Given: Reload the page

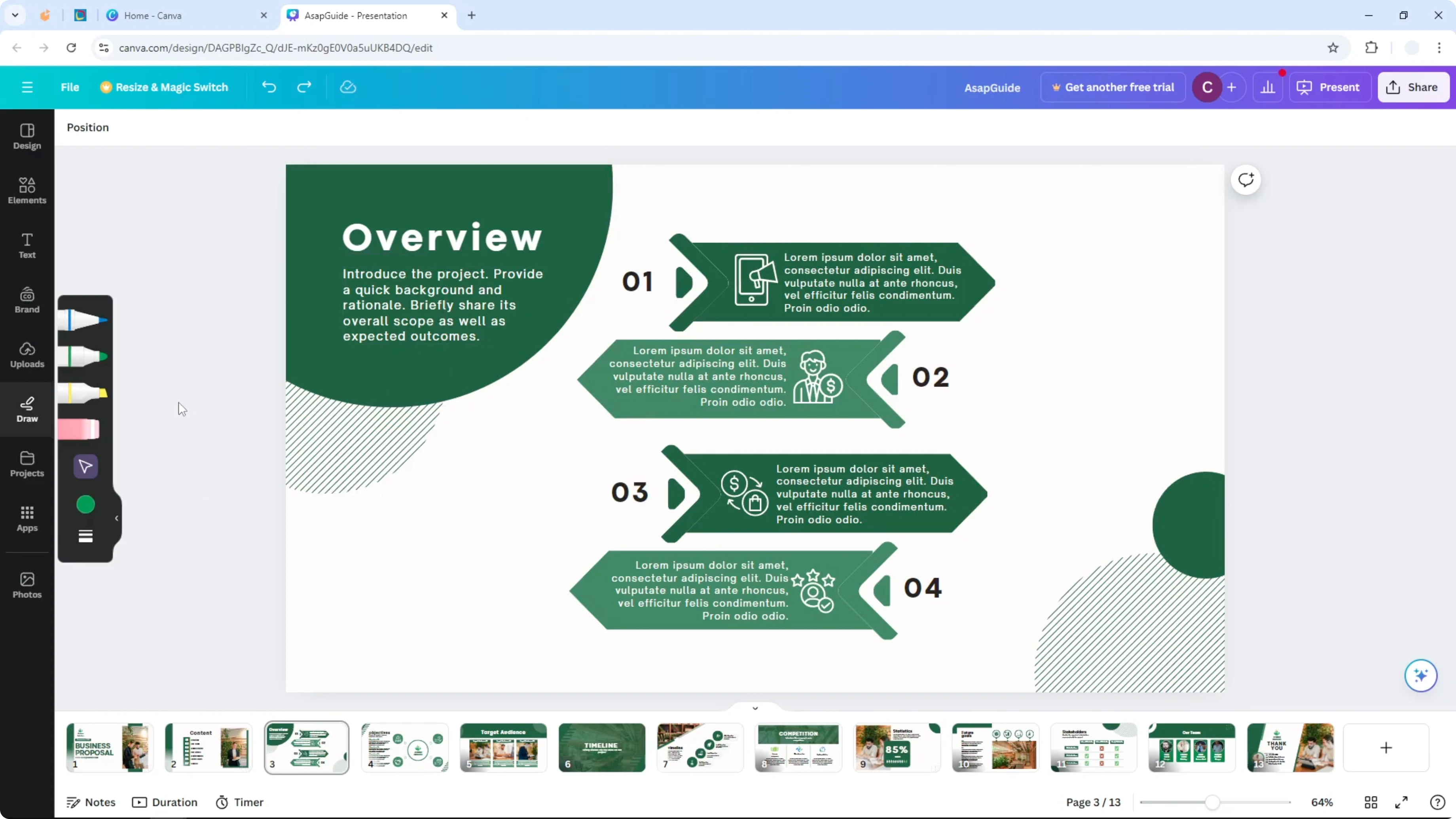Looking at the screenshot, I should 71,47.
